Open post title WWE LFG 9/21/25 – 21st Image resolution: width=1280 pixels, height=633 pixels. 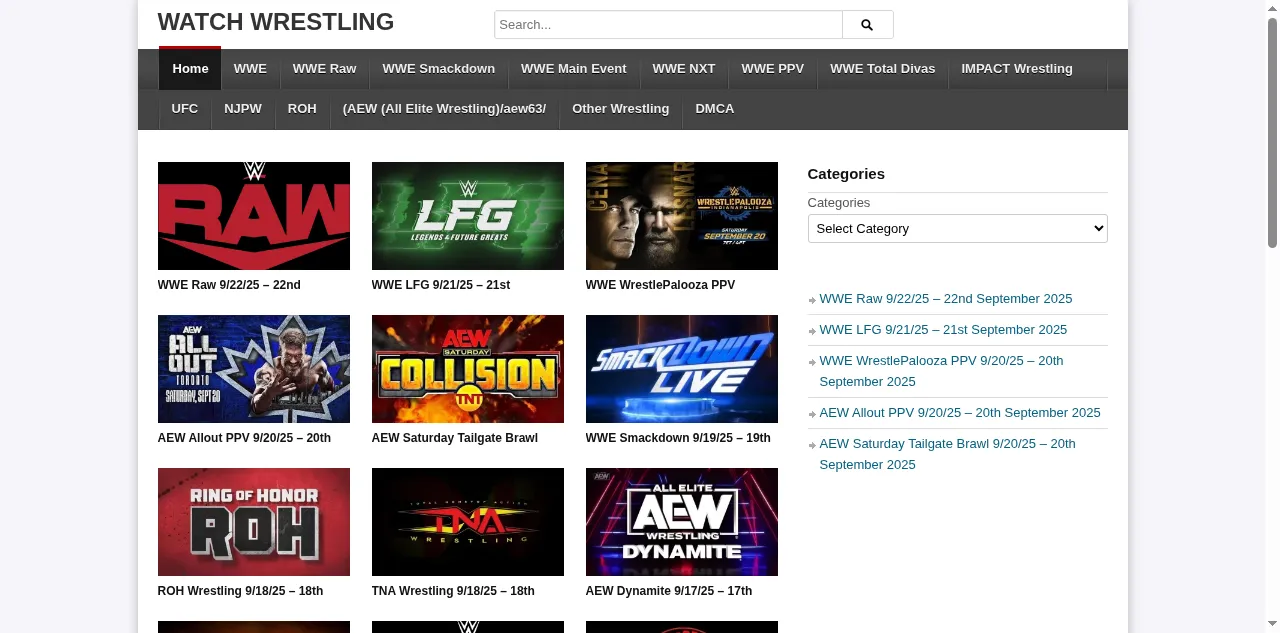[x=441, y=285]
